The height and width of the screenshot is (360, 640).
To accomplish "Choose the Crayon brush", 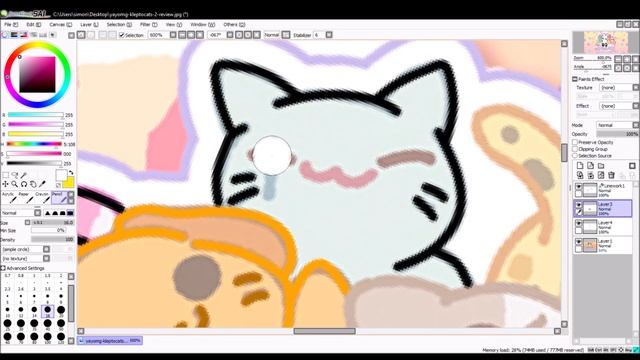I will point(42,198).
